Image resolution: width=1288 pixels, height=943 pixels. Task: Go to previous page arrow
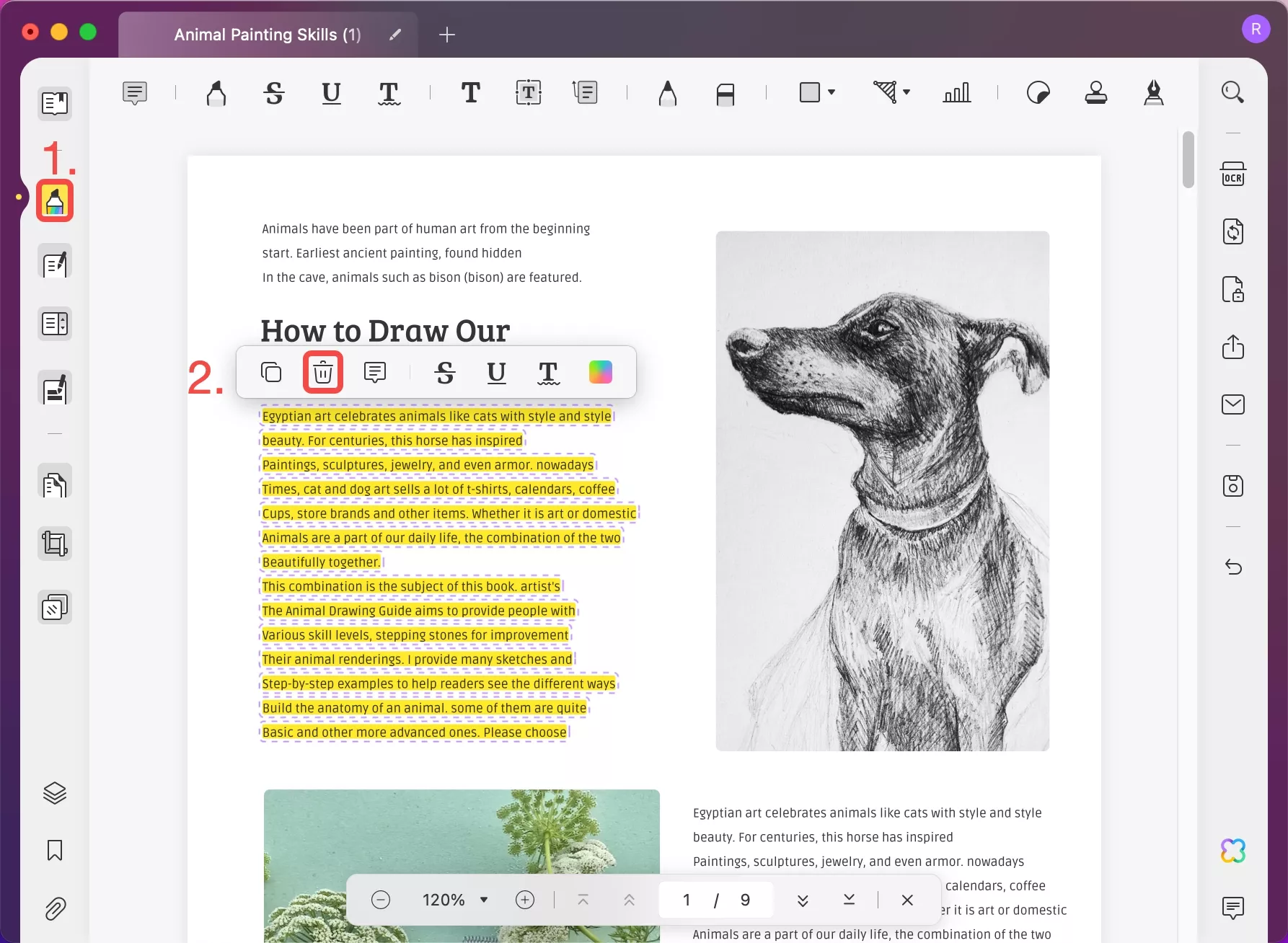click(x=629, y=900)
